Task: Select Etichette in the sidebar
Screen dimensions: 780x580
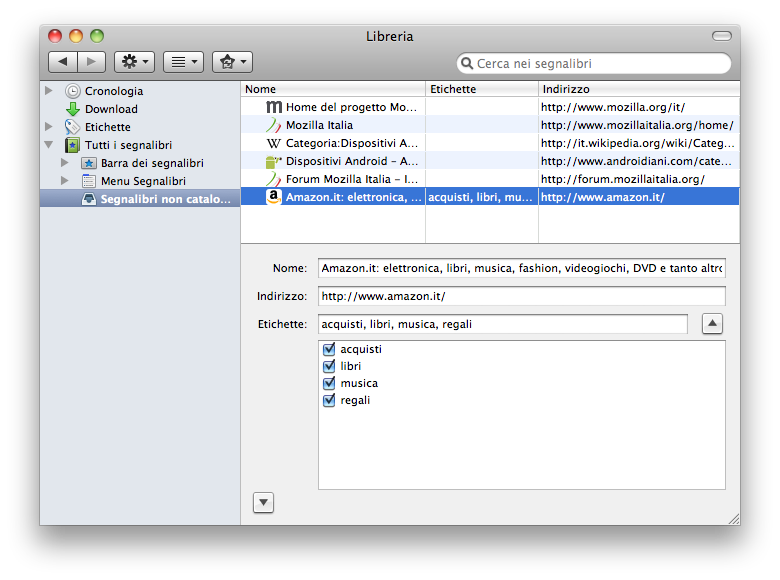Action: point(107,127)
